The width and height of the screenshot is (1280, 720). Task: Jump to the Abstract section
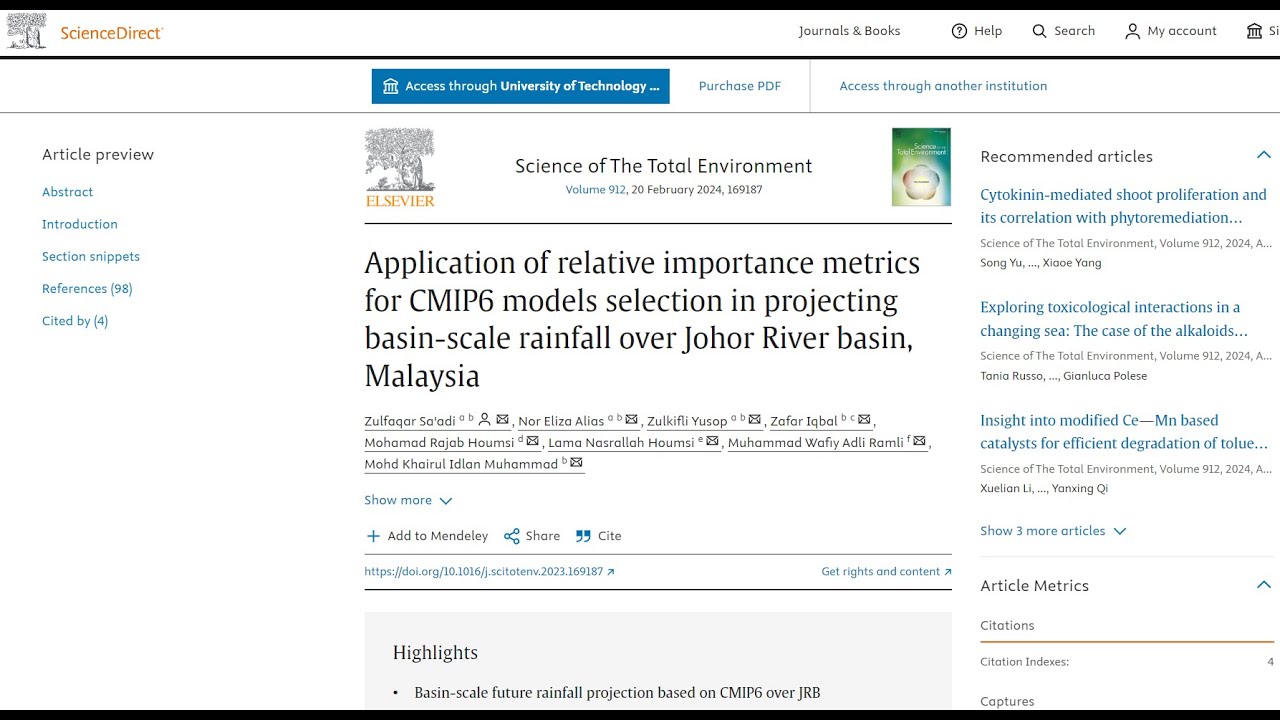(67, 192)
